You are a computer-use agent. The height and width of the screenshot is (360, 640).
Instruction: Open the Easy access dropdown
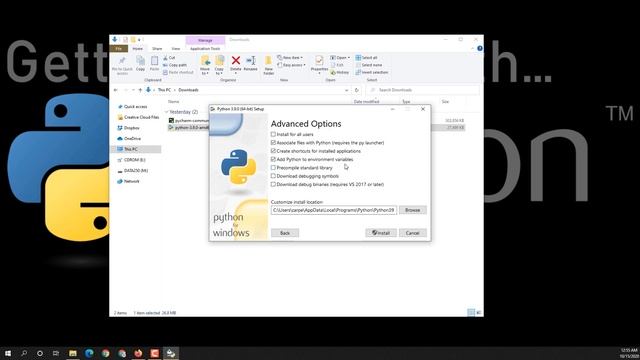point(291,65)
